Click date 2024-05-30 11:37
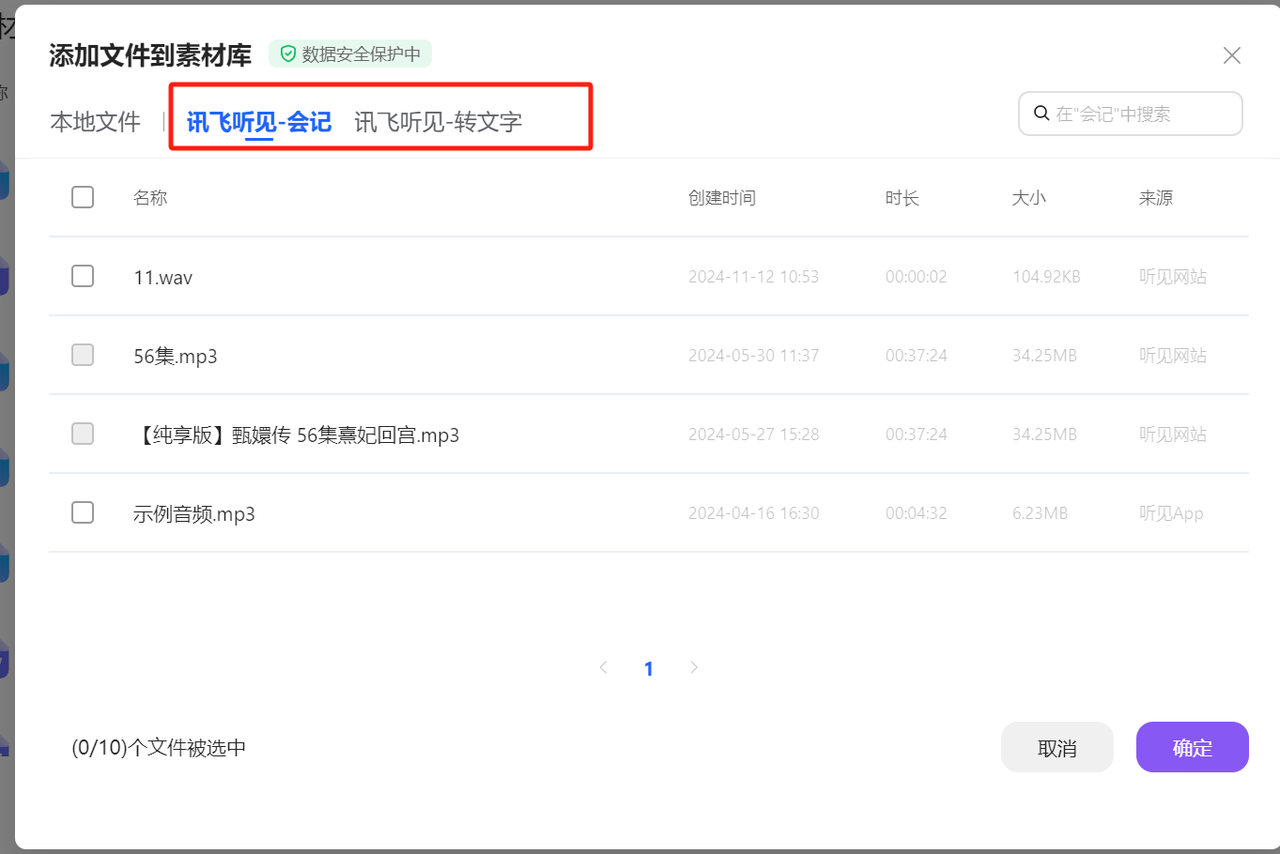This screenshot has height=854, width=1280. 753,355
